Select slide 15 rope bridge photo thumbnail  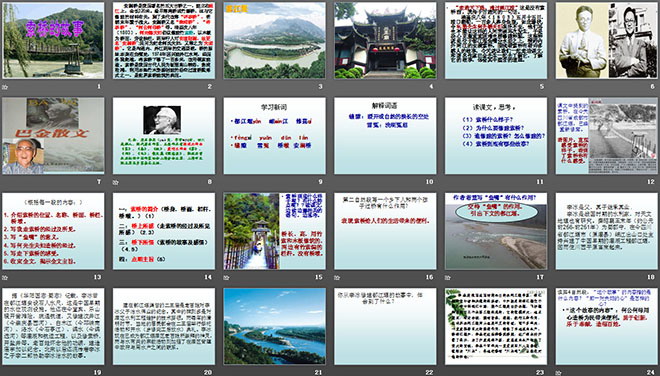pos(274,231)
